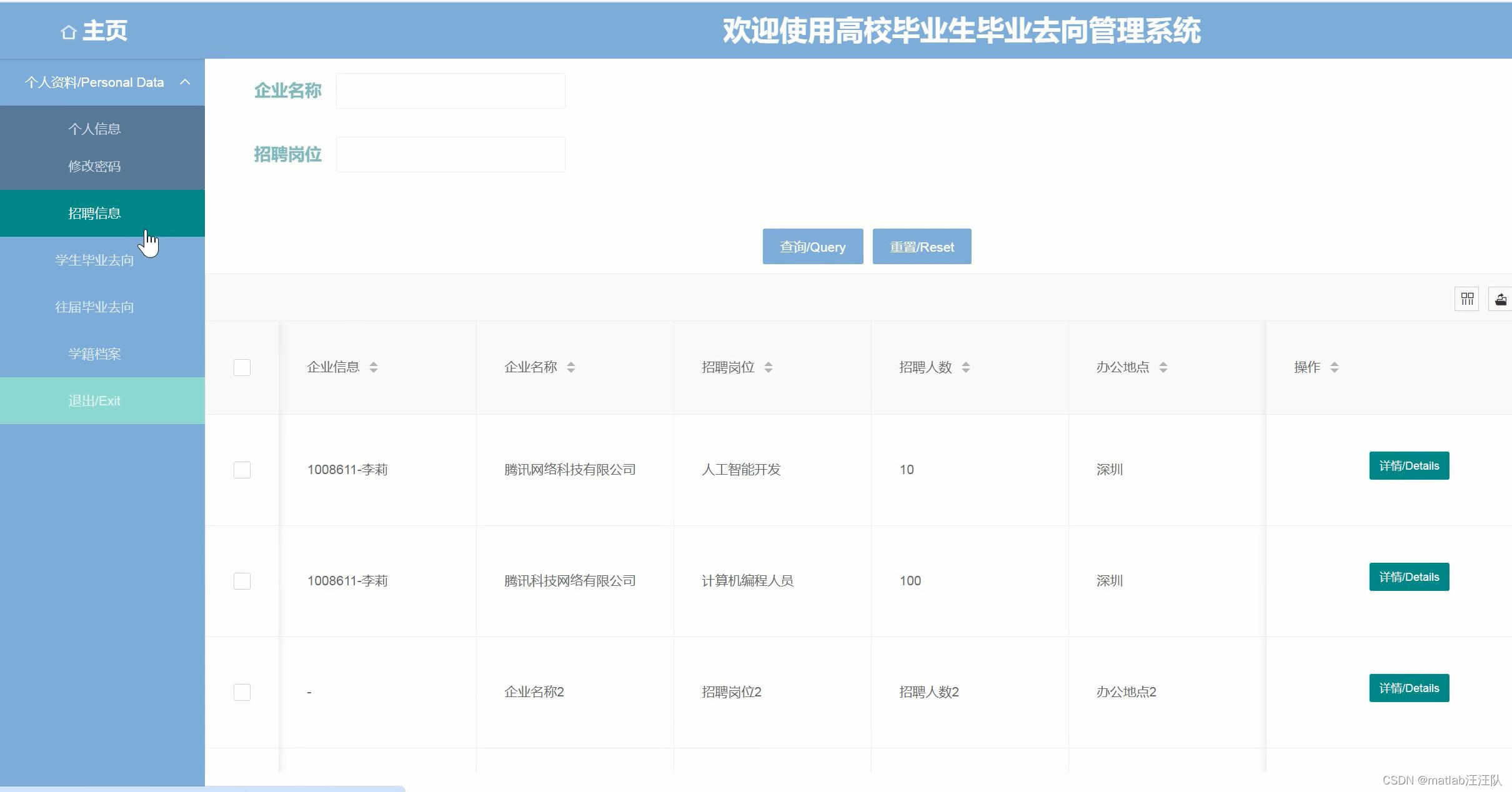Collapse 个人资料/Personal Data menu chevron
1512x792 pixels.
click(185, 82)
